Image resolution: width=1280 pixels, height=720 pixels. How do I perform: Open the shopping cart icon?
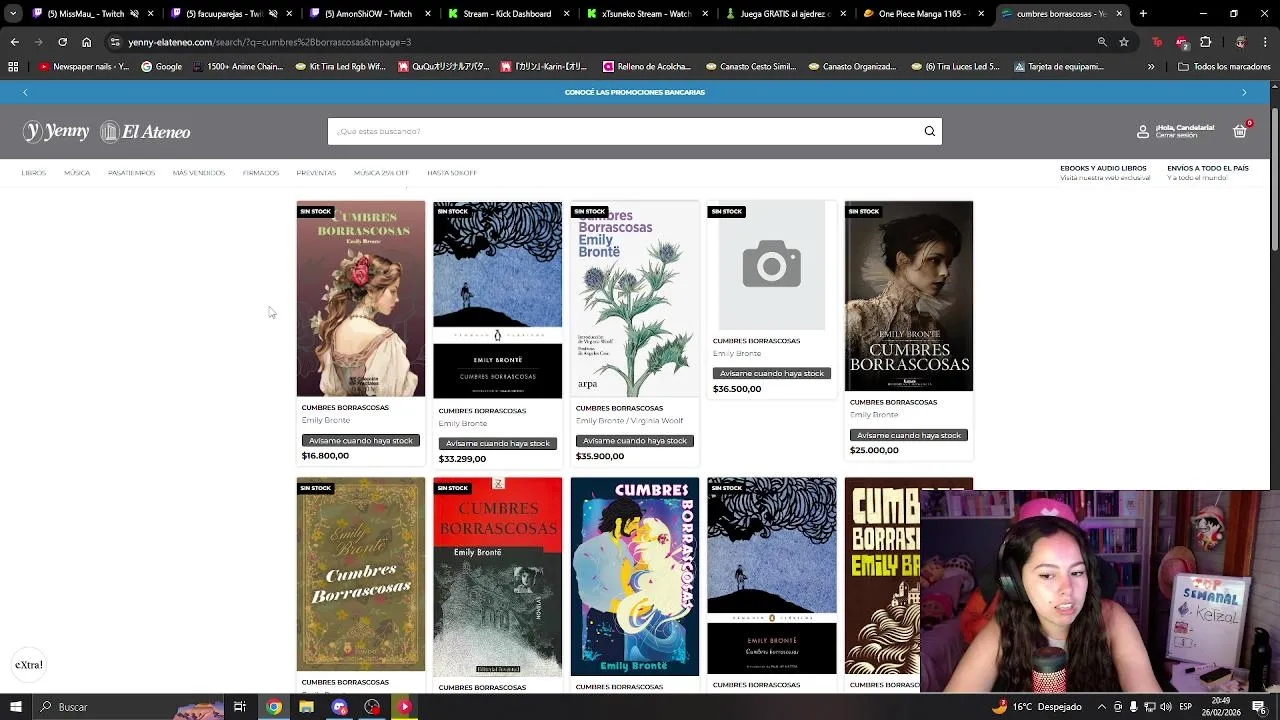pyautogui.click(x=1240, y=131)
